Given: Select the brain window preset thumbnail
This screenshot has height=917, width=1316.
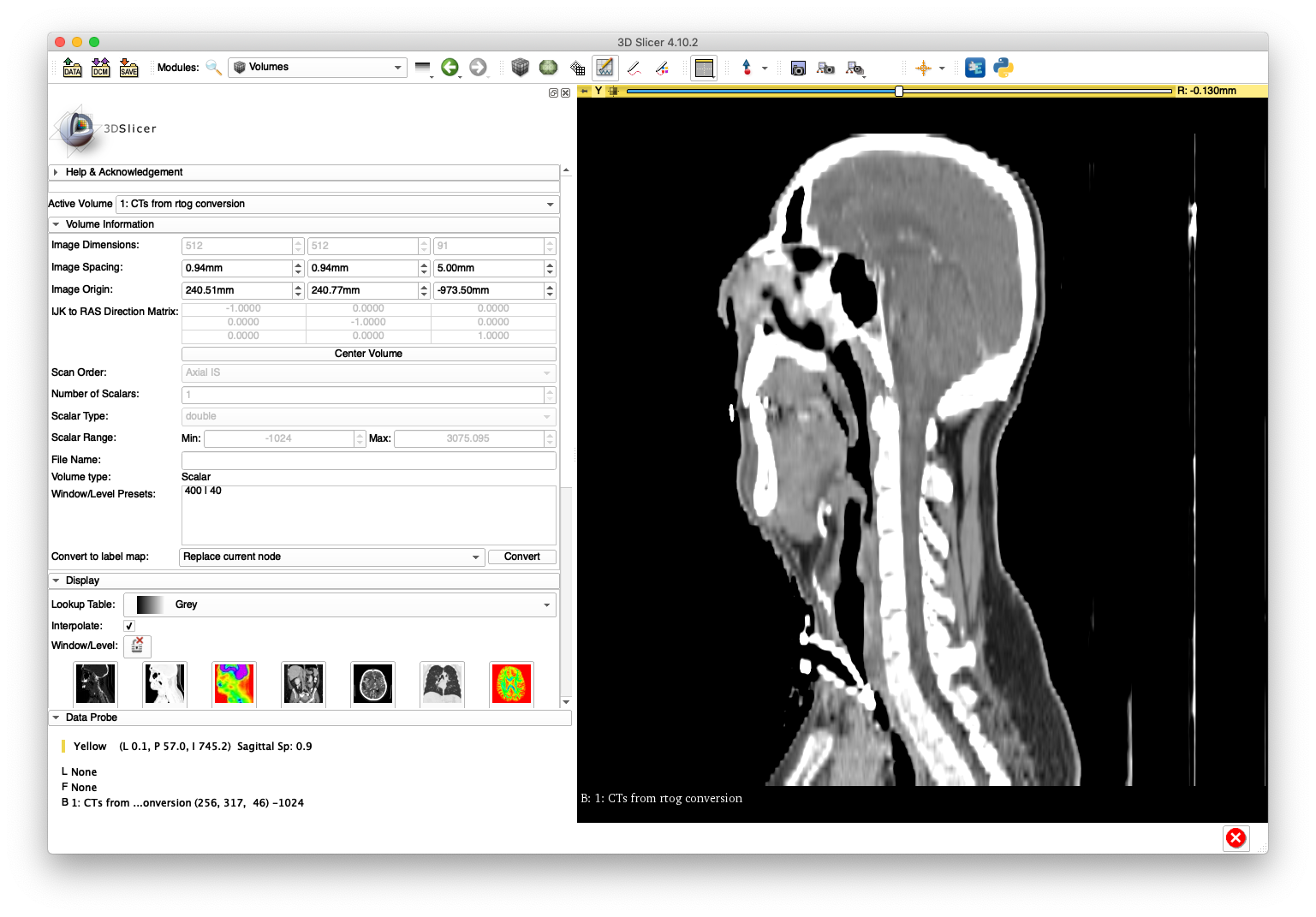Looking at the screenshot, I should coord(372,684).
